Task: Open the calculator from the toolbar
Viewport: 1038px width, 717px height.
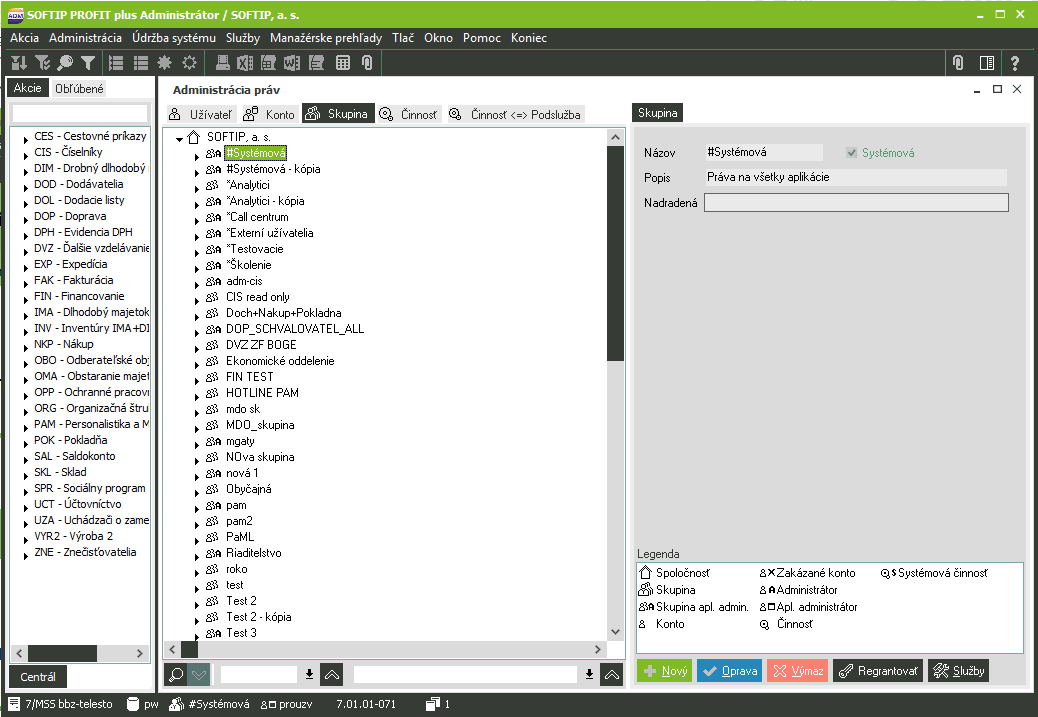Action: pos(343,62)
